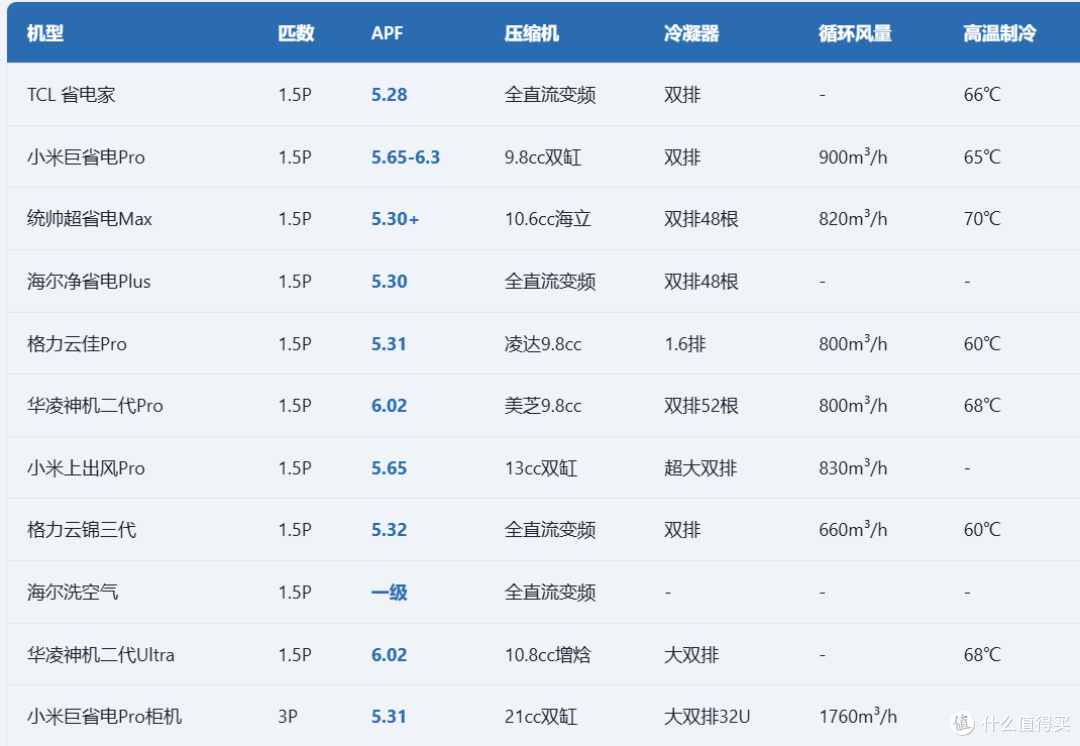Click the 双排52根 condenser cell
Viewport: 1080px width, 746px height.
[701, 406]
